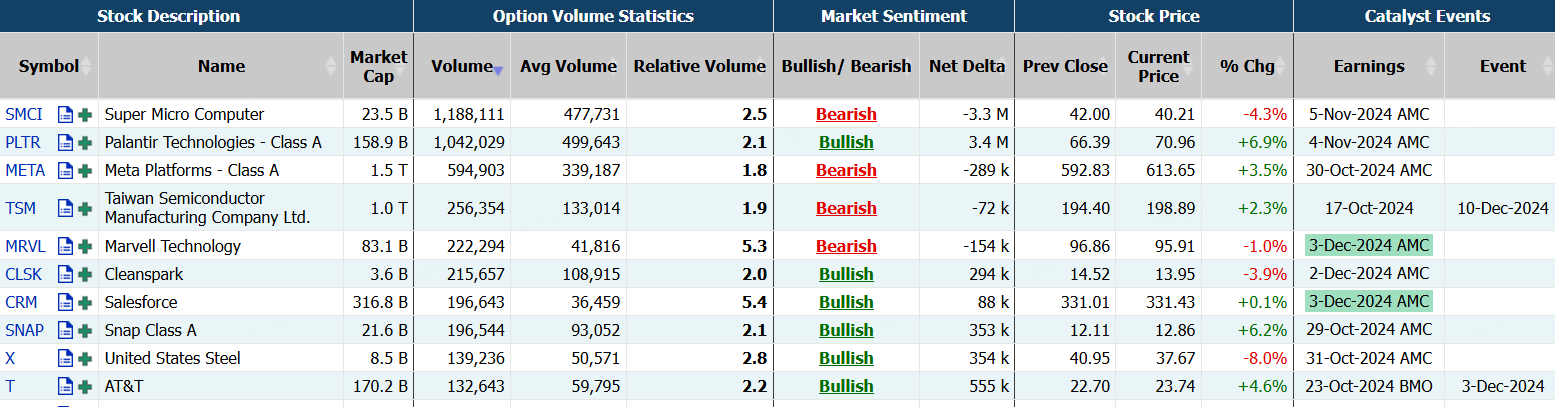Viewport: 1555px width, 407px height.
Task: Sort by the Earnings column header
Action: pos(1368,66)
